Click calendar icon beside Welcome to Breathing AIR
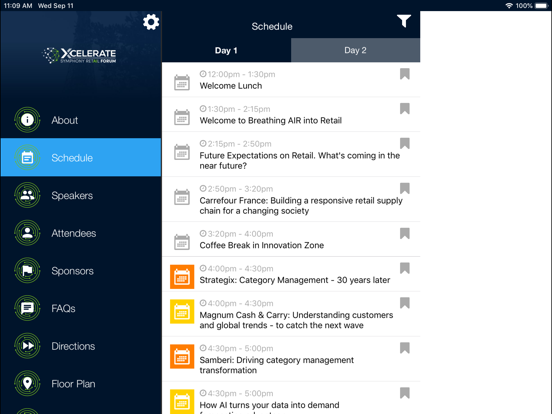The image size is (552, 414). 182,117
